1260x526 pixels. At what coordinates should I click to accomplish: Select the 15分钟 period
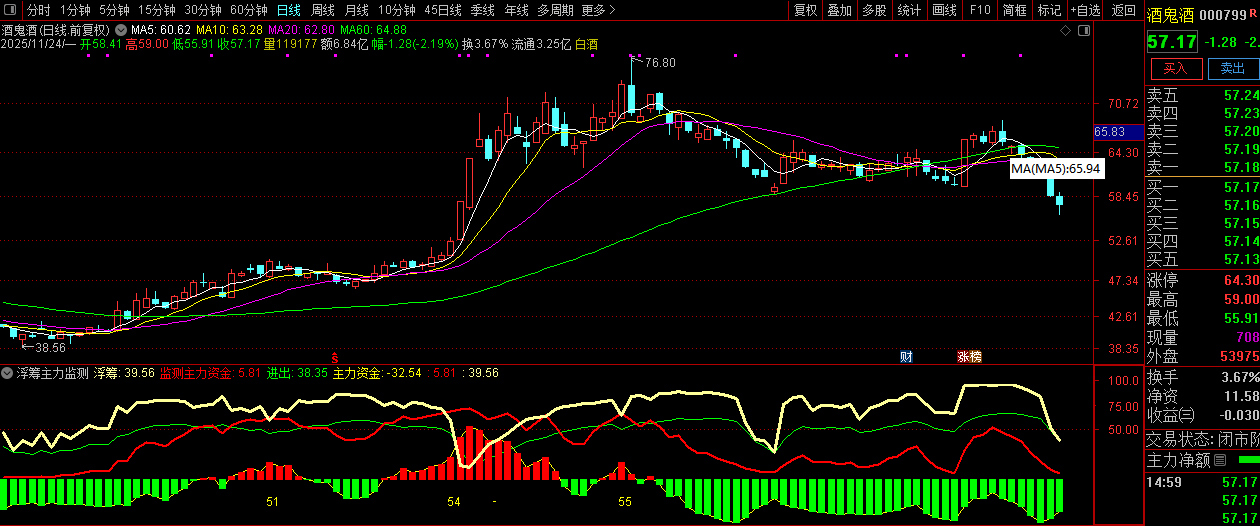point(156,10)
